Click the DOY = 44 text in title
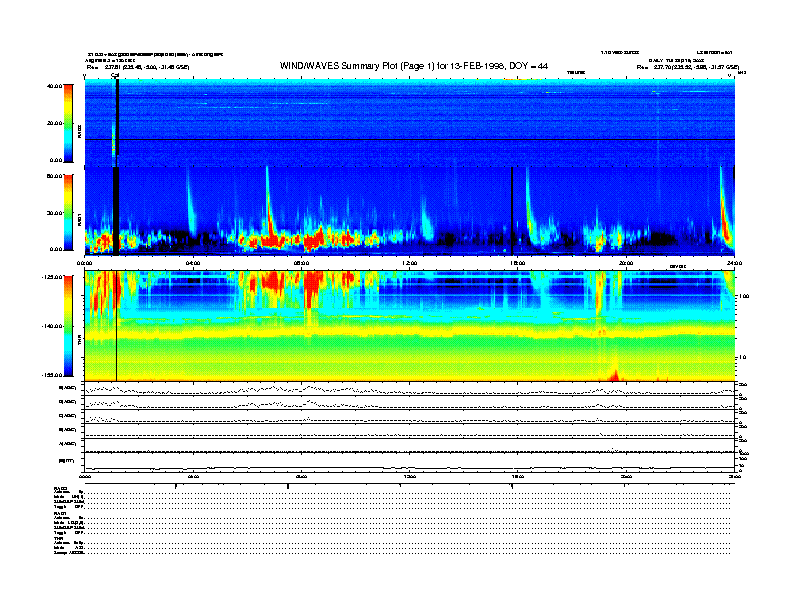Image resolution: width=792 pixels, height=612 pixels. 528,66
